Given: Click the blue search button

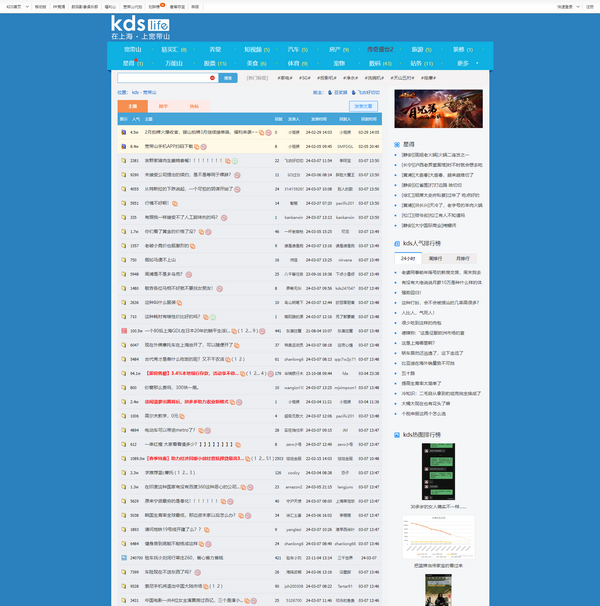Looking at the screenshot, I should 227,77.
